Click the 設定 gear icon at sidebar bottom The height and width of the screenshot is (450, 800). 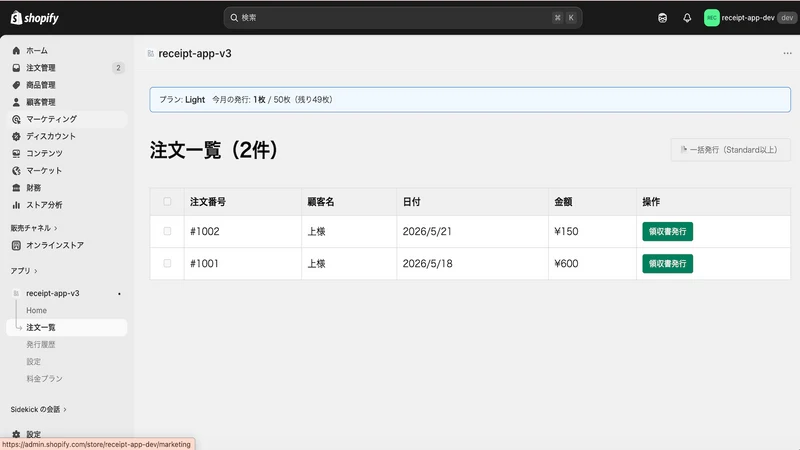click(x=16, y=434)
